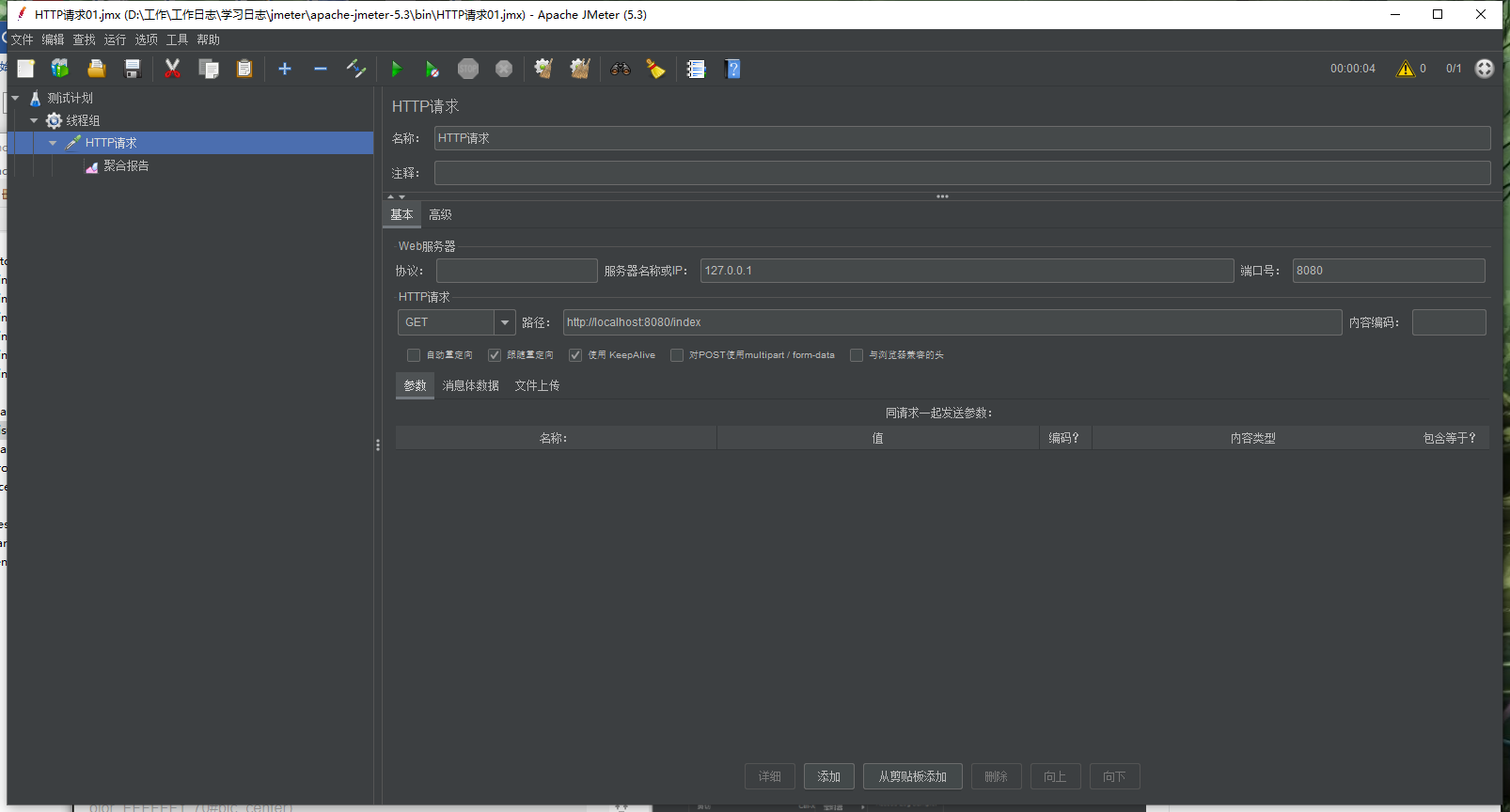Click the 协议 input field

517,271
